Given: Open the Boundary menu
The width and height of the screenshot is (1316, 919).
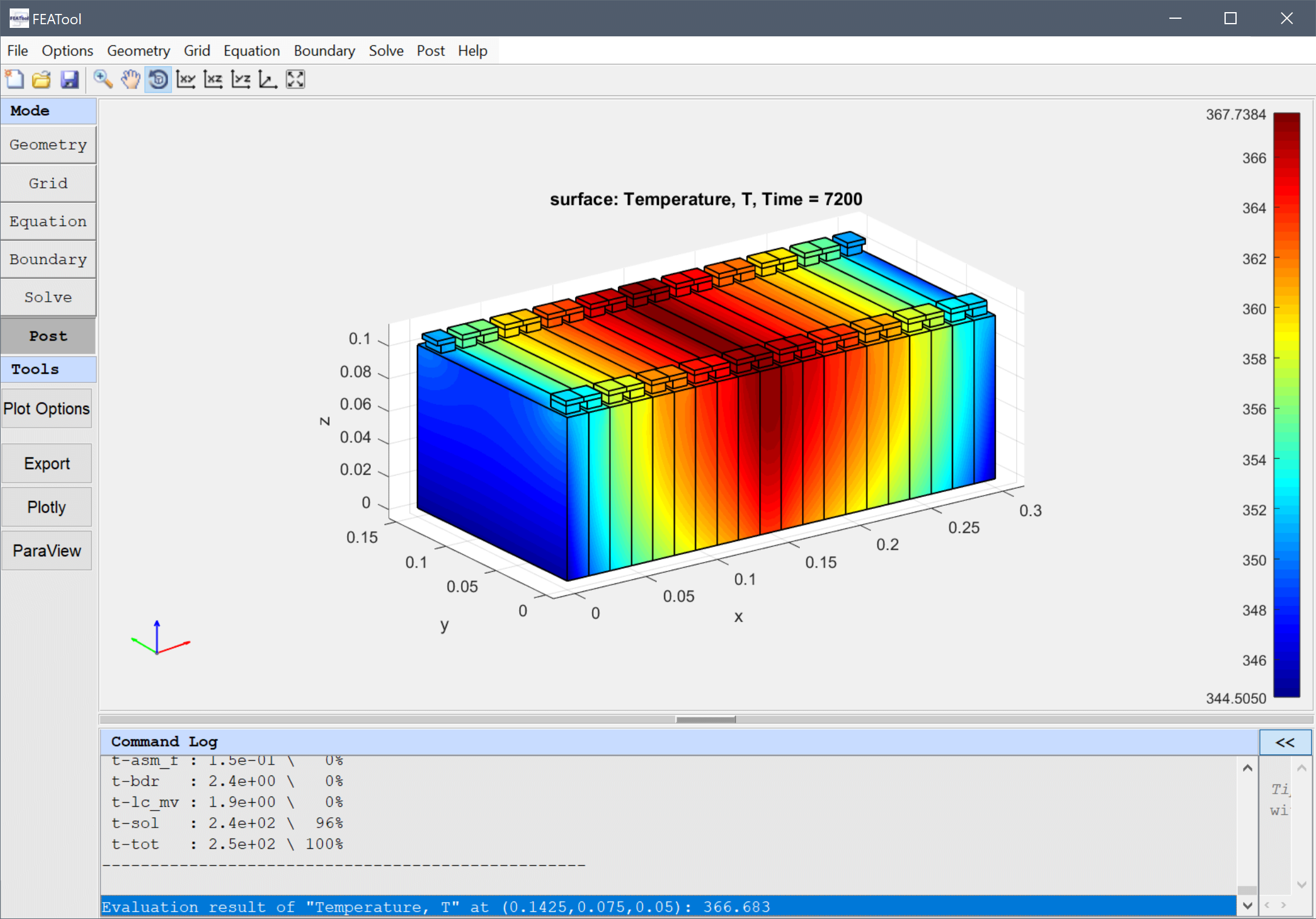Looking at the screenshot, I should 324,50.
